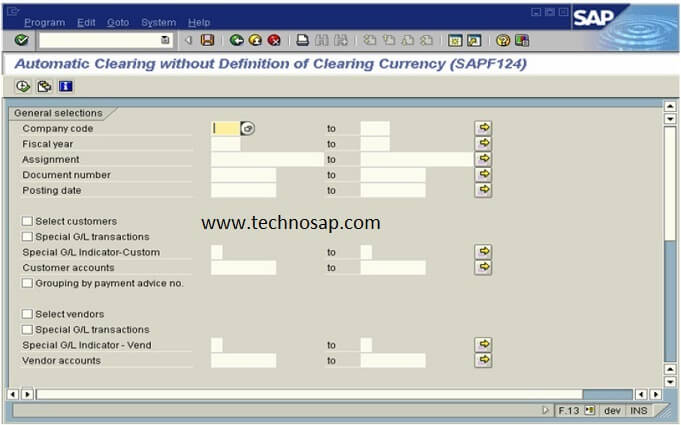Click the green Back arrow icon
Viewport: 681px width, 425px height.
[236, 40]
